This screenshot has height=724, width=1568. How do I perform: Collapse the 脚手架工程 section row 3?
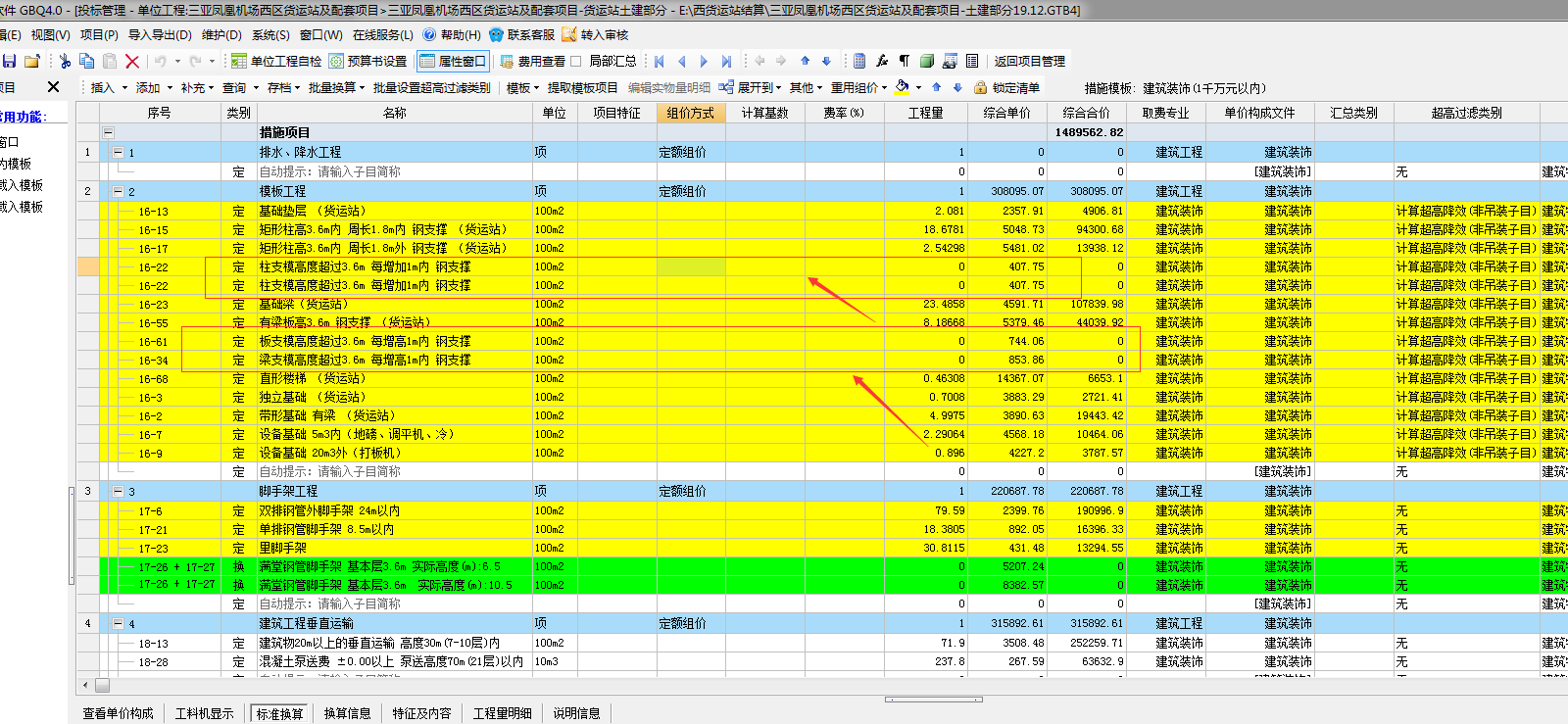tap(119, 491)
